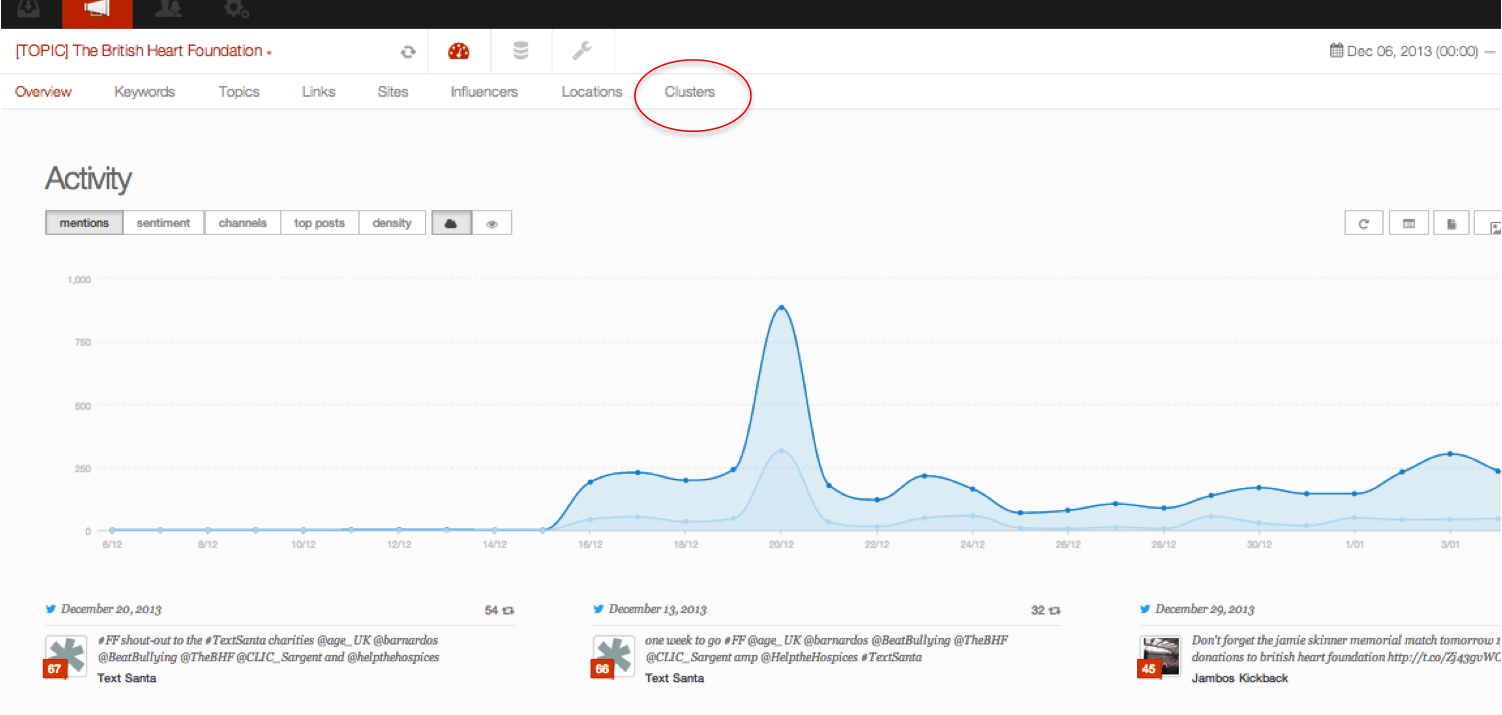Open the users icon in top bar

coord(168,10)
